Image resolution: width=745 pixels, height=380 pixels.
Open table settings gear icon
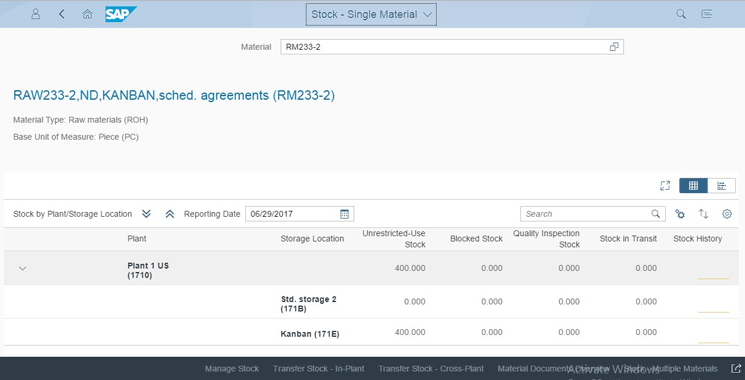(x=727, y=214)
